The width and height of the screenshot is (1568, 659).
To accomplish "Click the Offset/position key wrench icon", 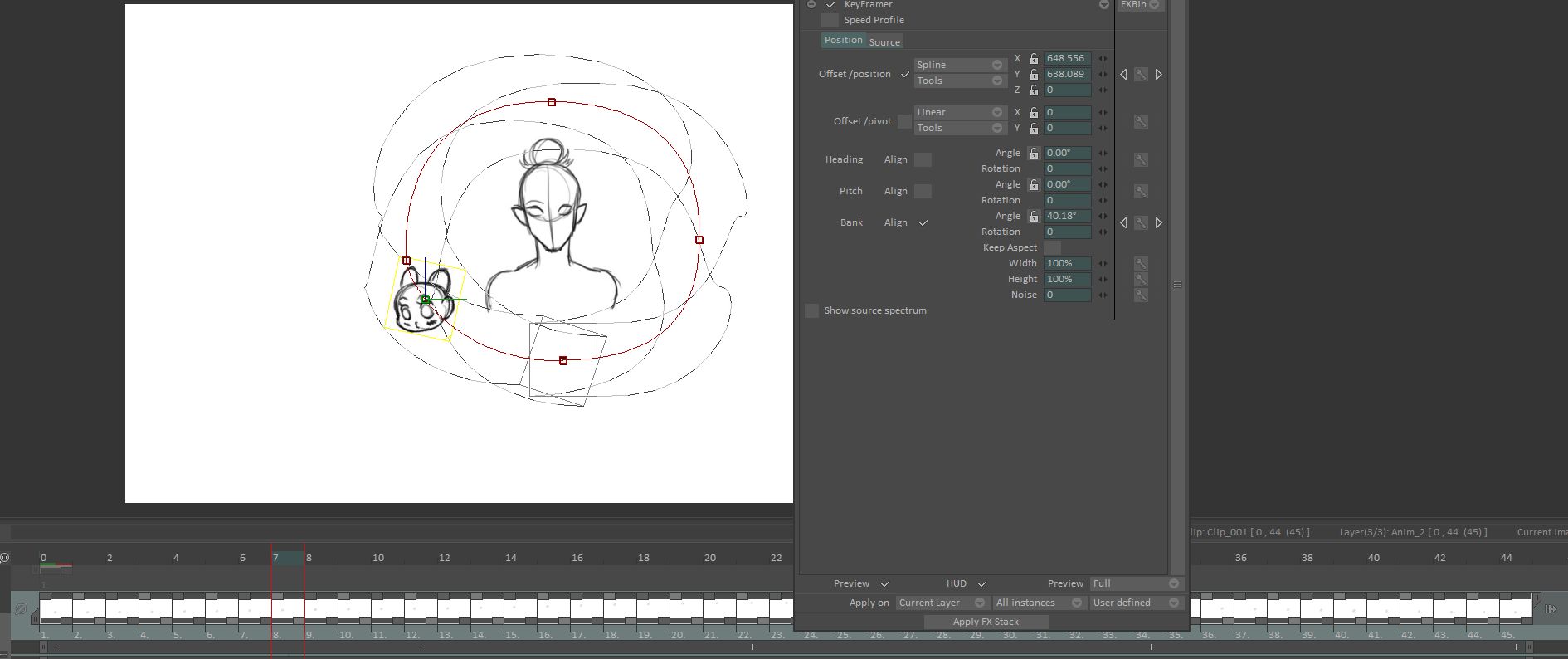I will [1141, 75].
